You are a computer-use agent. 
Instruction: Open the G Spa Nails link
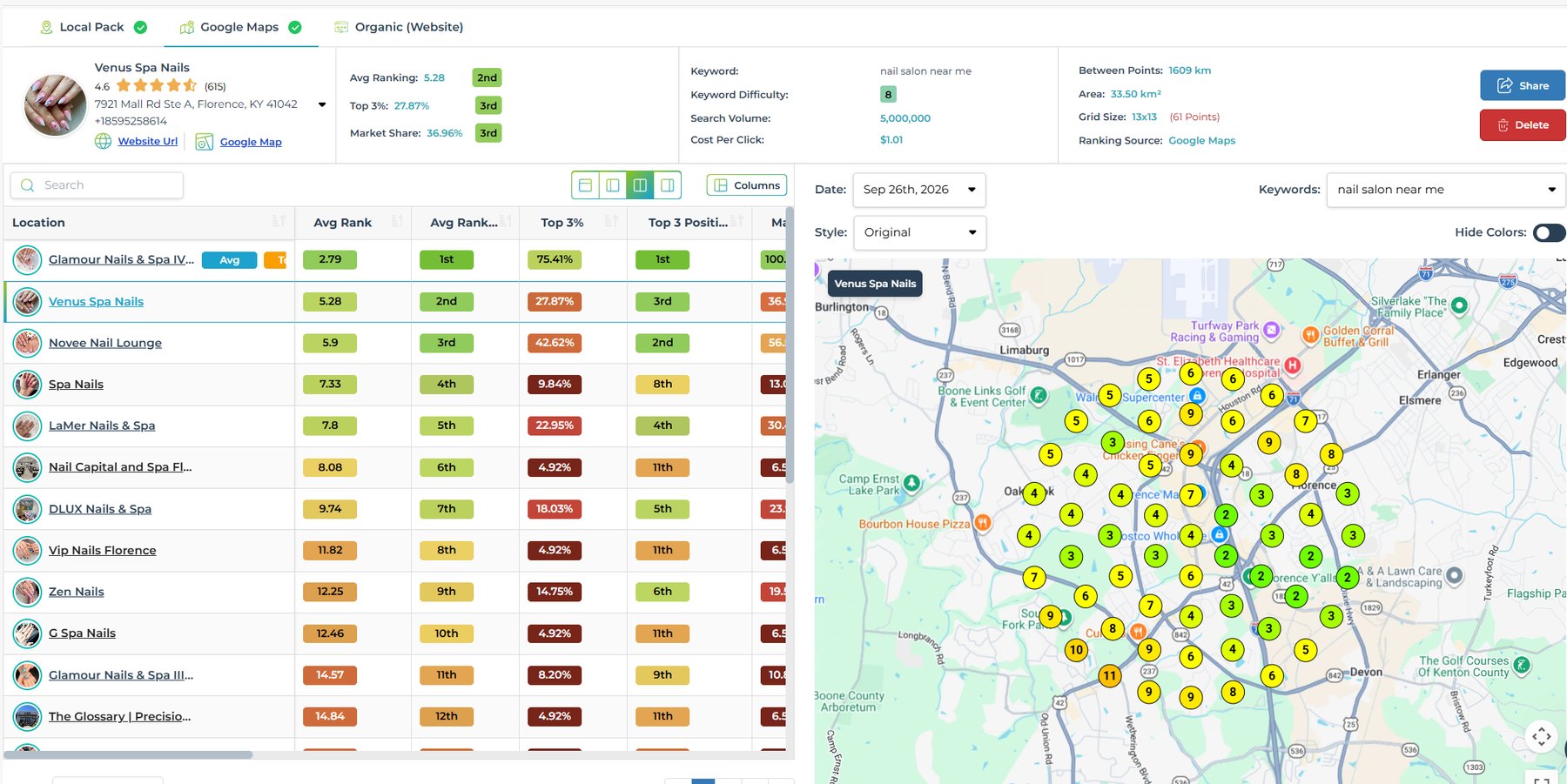pyautogui.click(x=82, y=633)
